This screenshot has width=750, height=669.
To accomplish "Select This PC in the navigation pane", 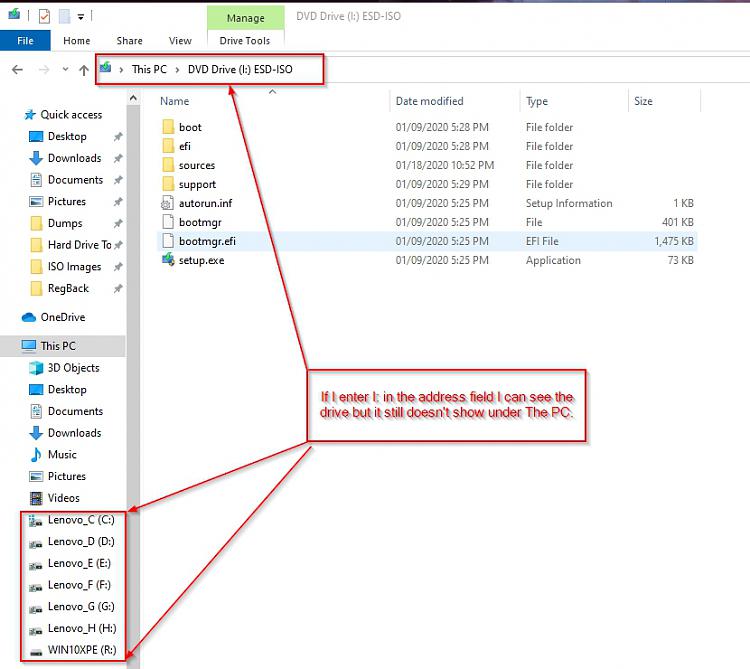I will 57,346.
